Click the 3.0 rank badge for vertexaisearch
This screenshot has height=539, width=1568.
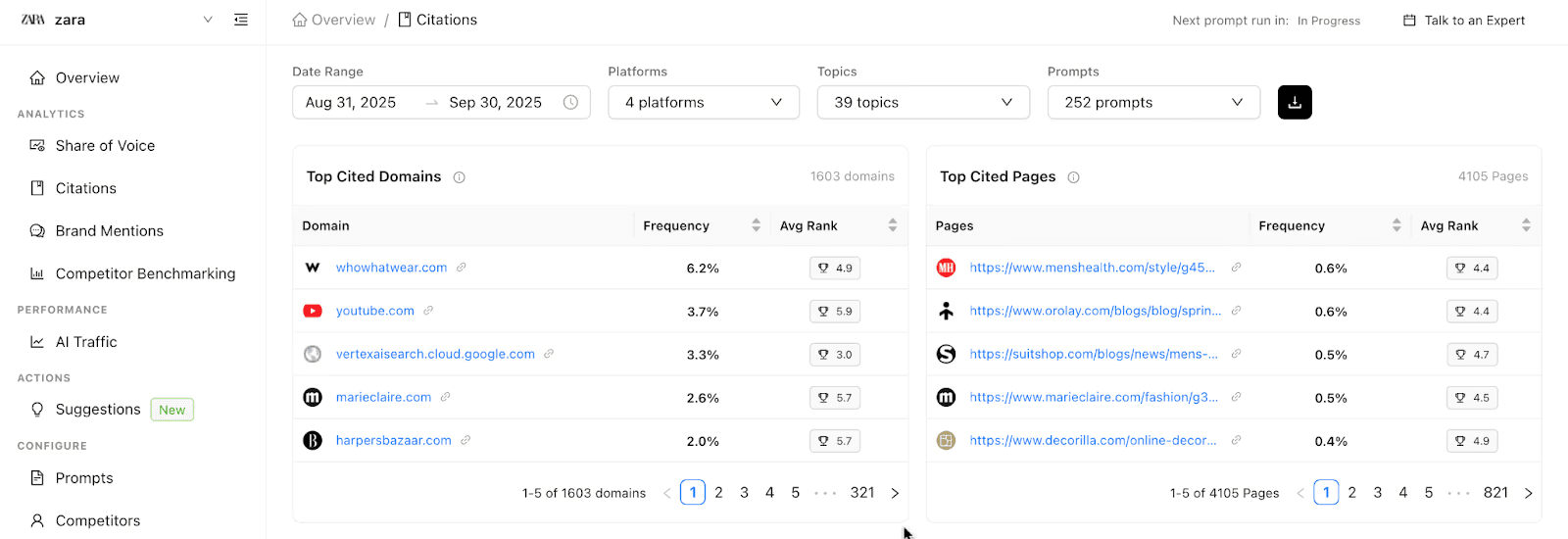coord(835,354)
